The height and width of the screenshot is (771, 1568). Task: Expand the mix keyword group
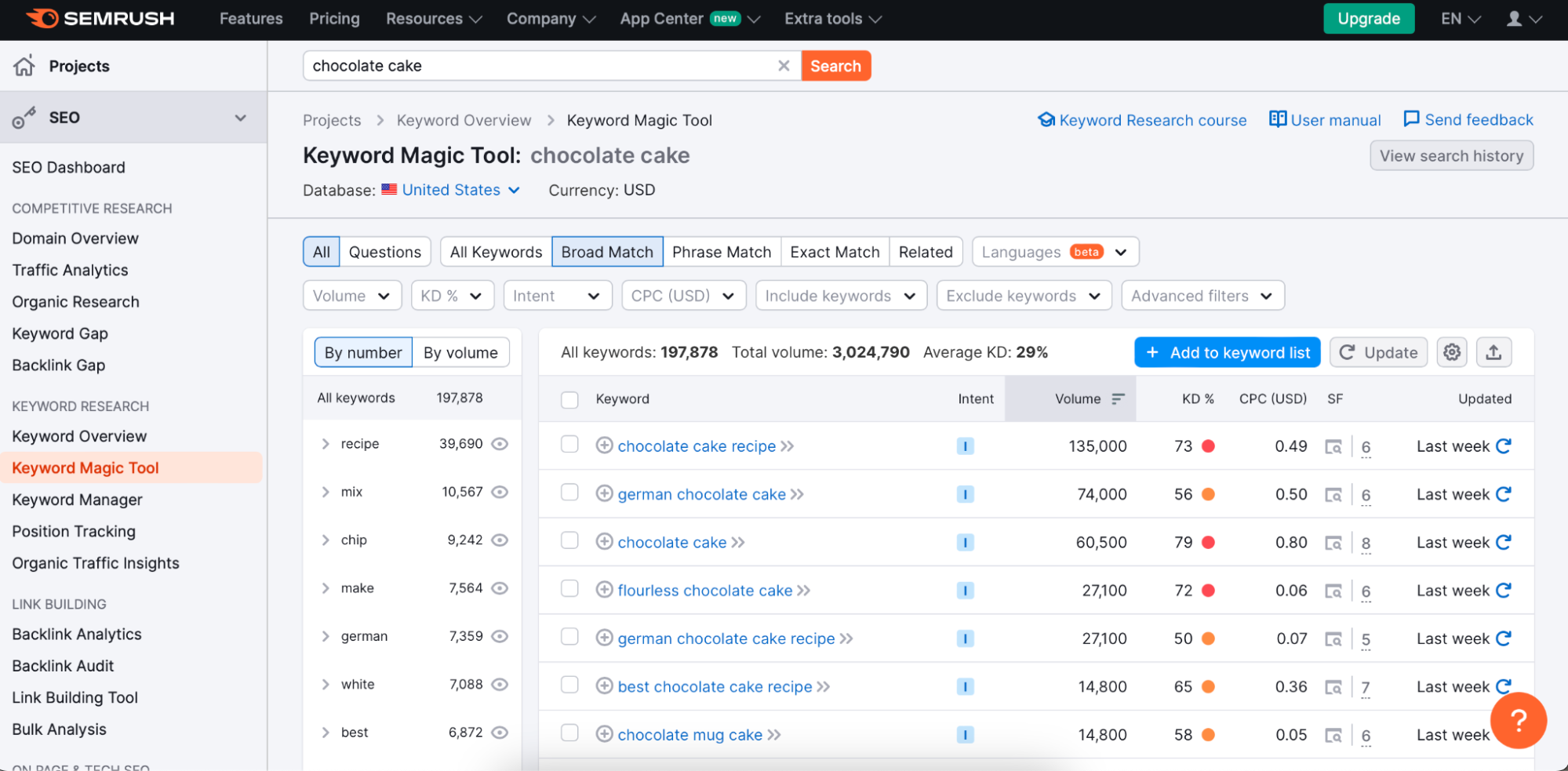(x=326, y=492)
